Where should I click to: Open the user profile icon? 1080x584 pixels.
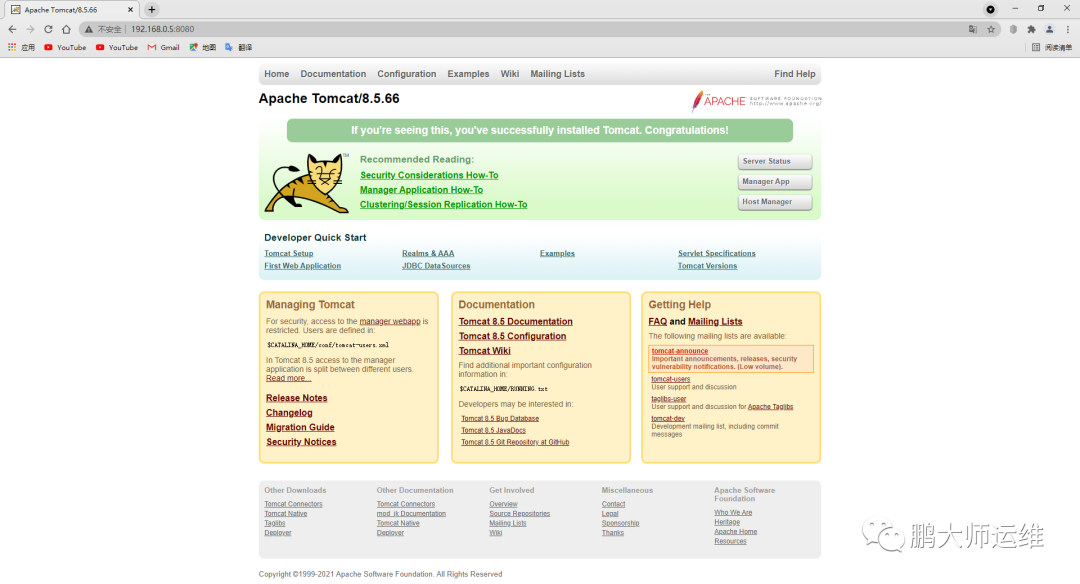click(1050, 29)
